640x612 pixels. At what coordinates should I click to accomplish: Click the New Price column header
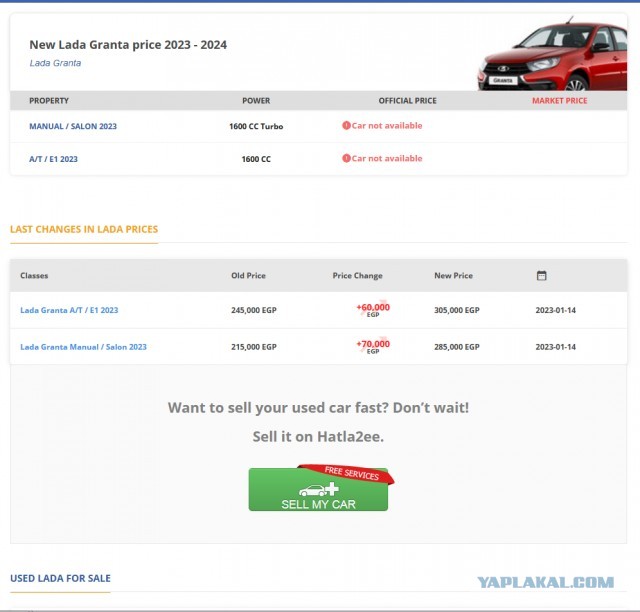coord(453,276)
